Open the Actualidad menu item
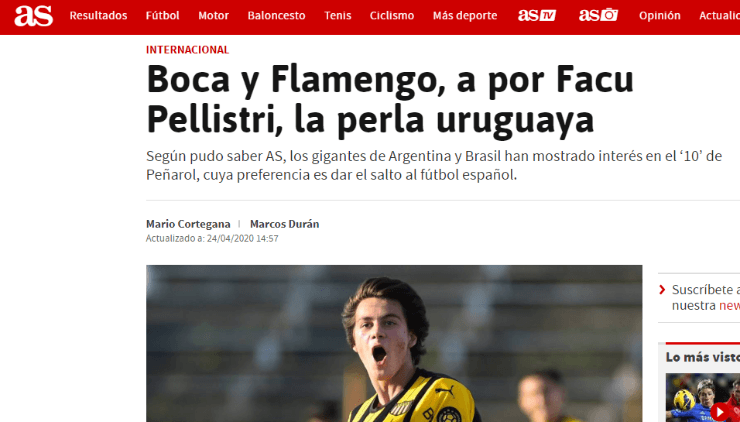 [719, 16]
